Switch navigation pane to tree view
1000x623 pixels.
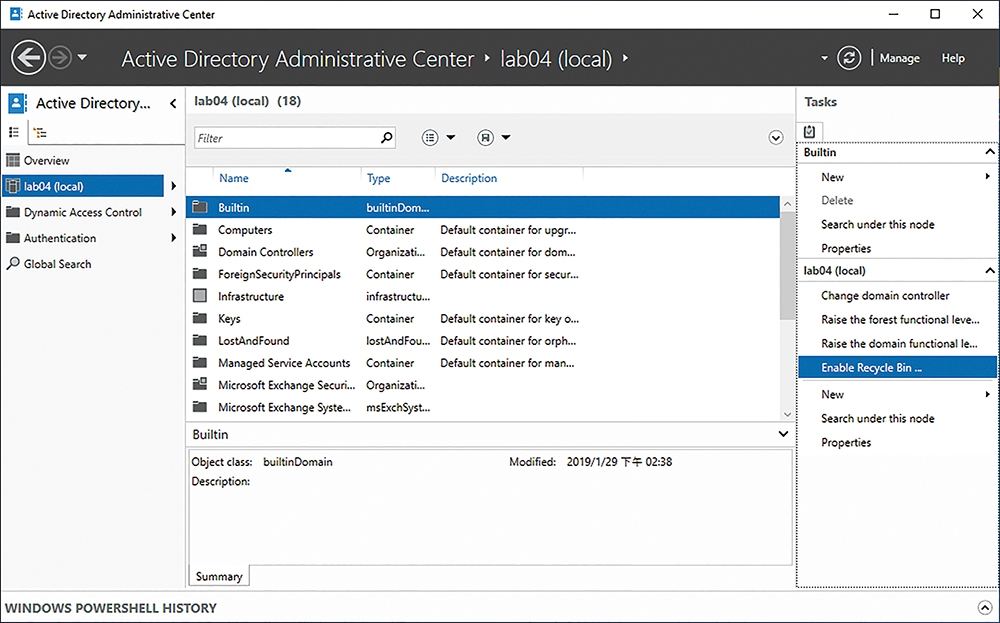coord(40,133)
